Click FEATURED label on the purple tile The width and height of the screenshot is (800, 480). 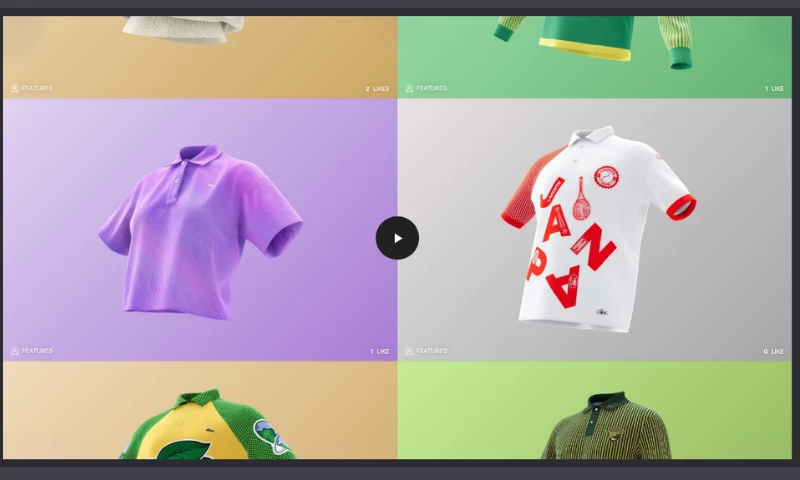point(37,351)
